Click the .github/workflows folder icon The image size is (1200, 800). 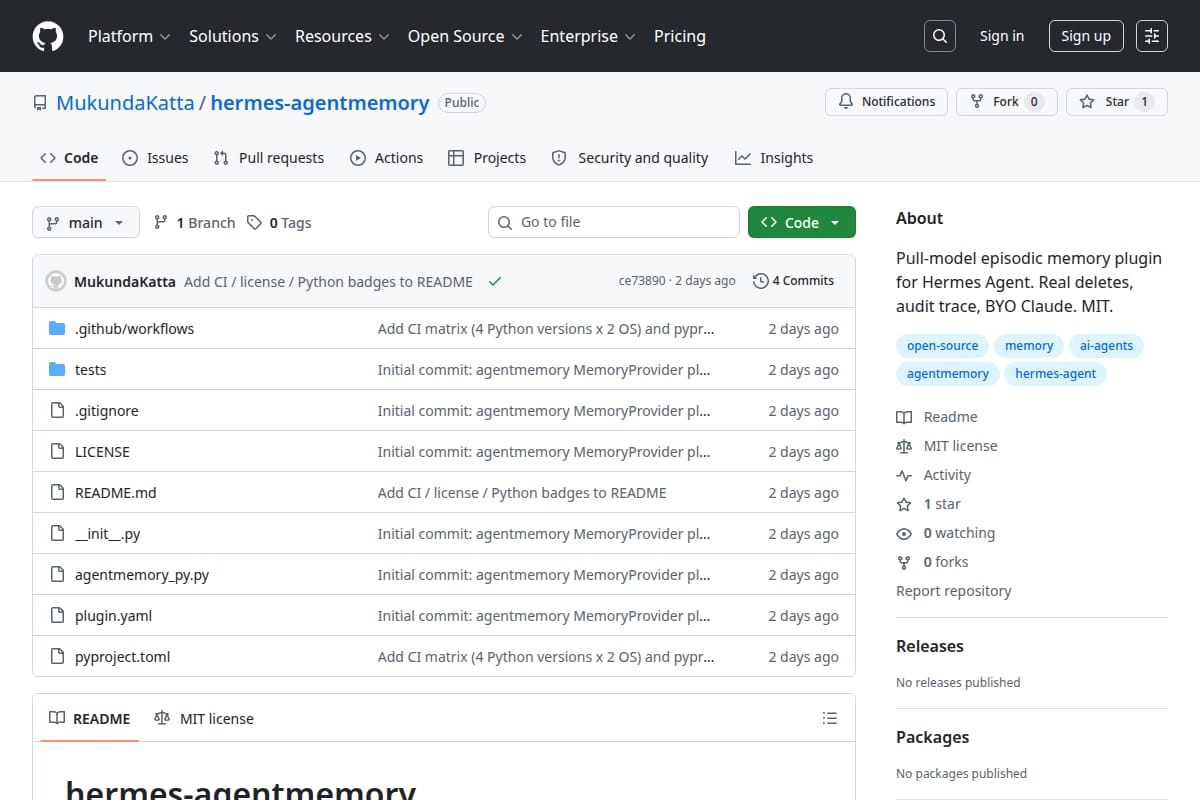(57, 329)
